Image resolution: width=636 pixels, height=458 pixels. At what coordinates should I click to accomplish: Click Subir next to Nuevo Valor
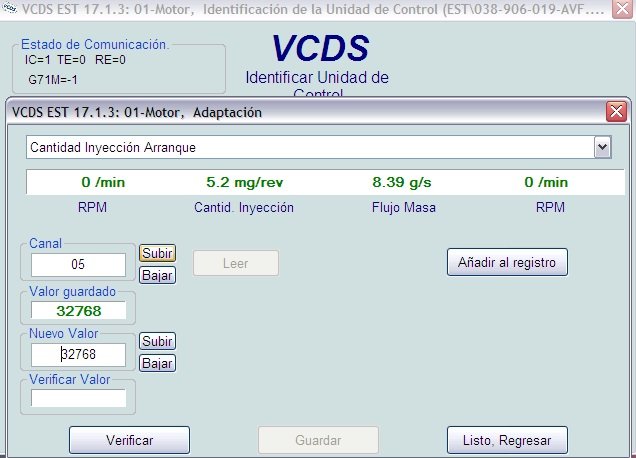pyautogui.click(x=157, y=341)
